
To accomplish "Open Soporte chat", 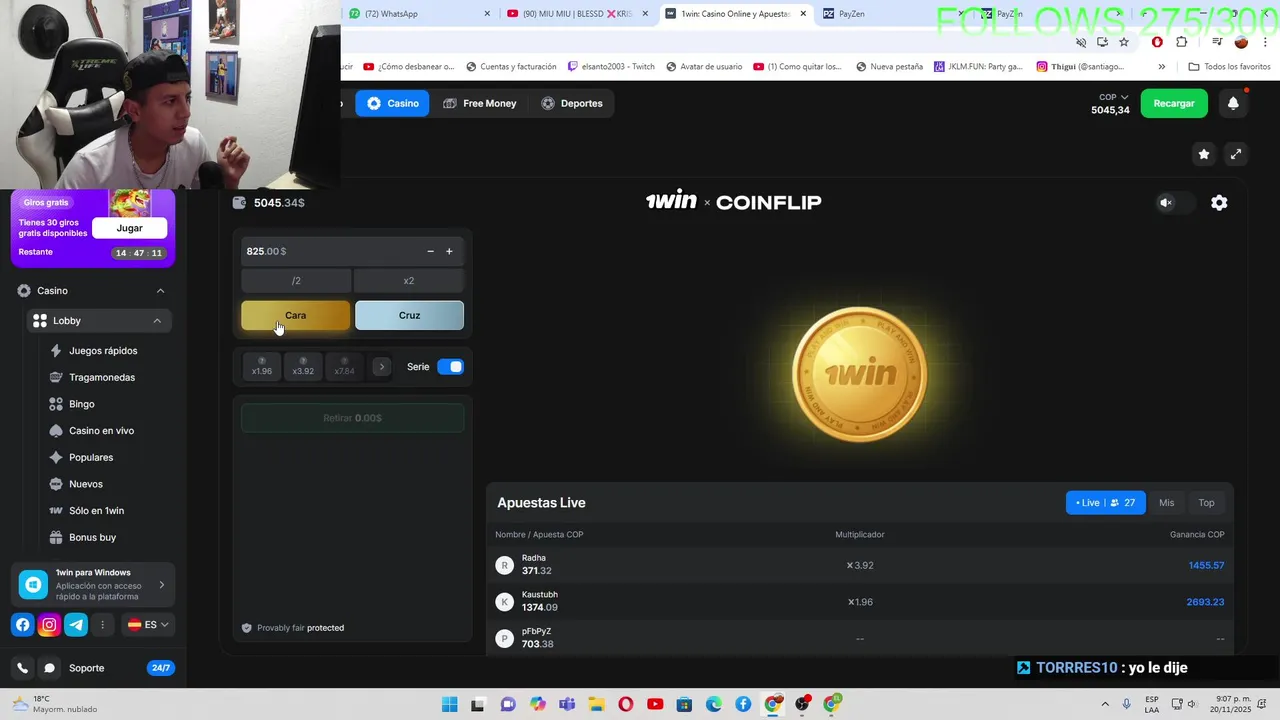I will 86,668.
